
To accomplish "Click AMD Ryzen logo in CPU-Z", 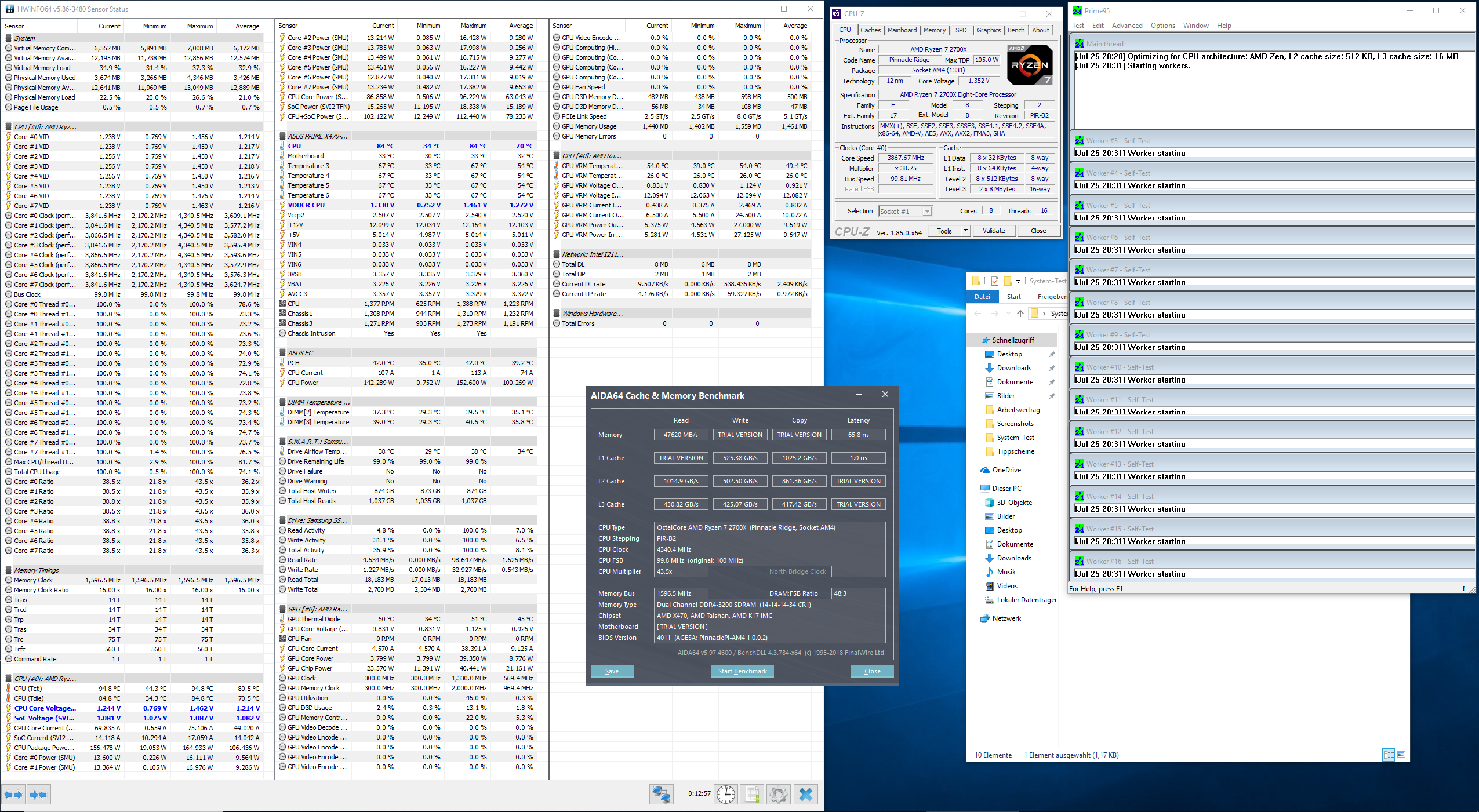I will click(1029, 65).
